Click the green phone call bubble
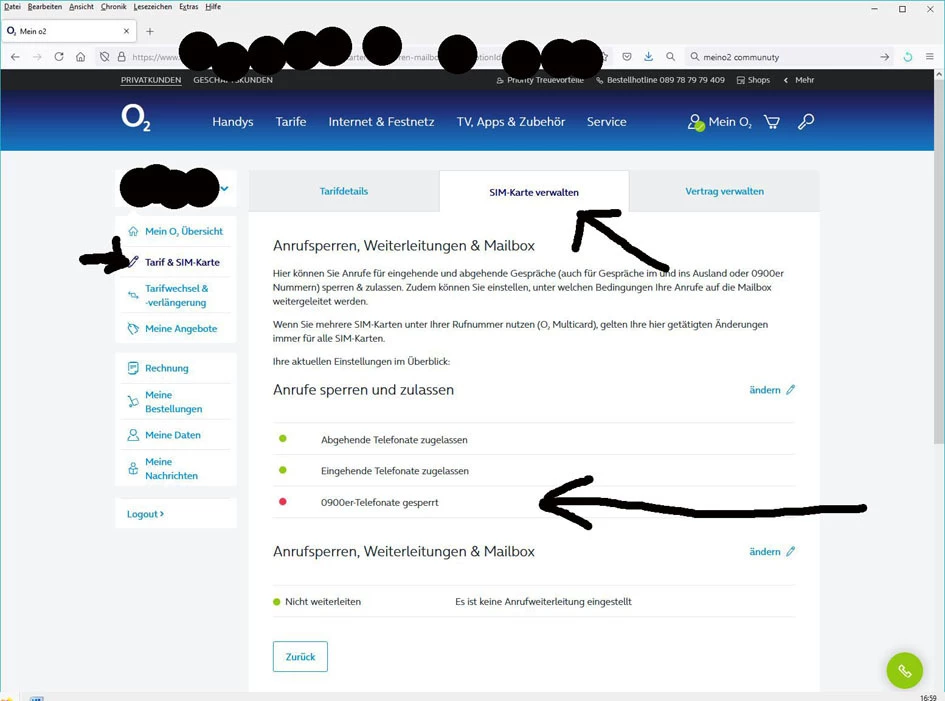The width and height of the screenshot is (945, 701). pyautogui.click(x=904, y=670)
